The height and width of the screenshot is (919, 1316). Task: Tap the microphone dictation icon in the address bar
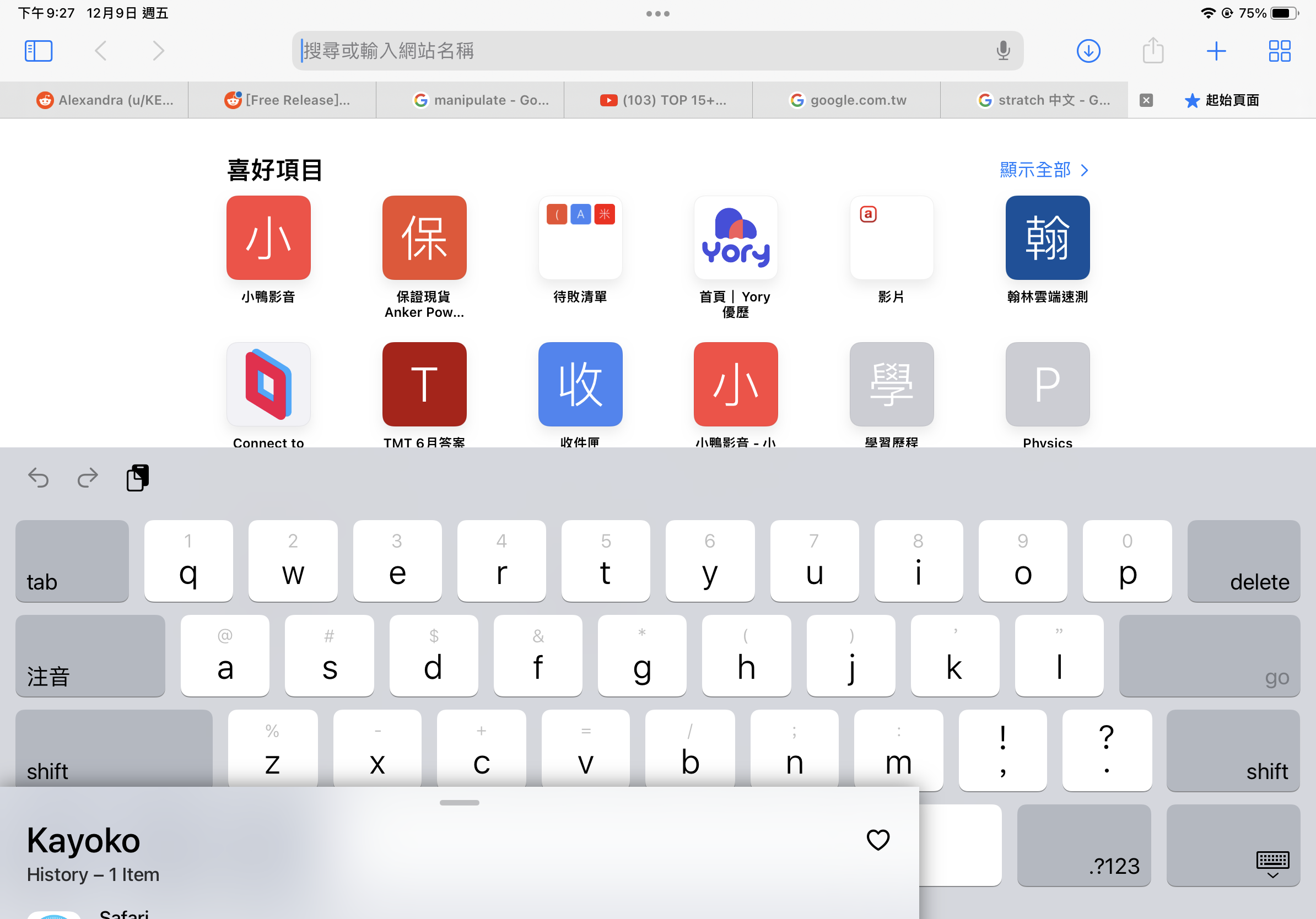tap(1002, 51)
